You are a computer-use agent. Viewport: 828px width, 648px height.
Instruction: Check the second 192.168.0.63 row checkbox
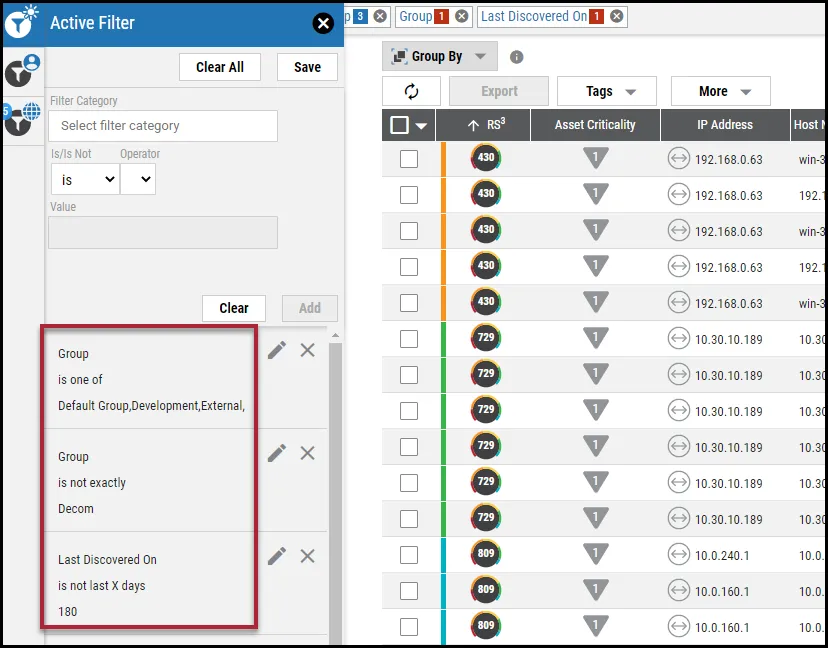coord(409,195)
